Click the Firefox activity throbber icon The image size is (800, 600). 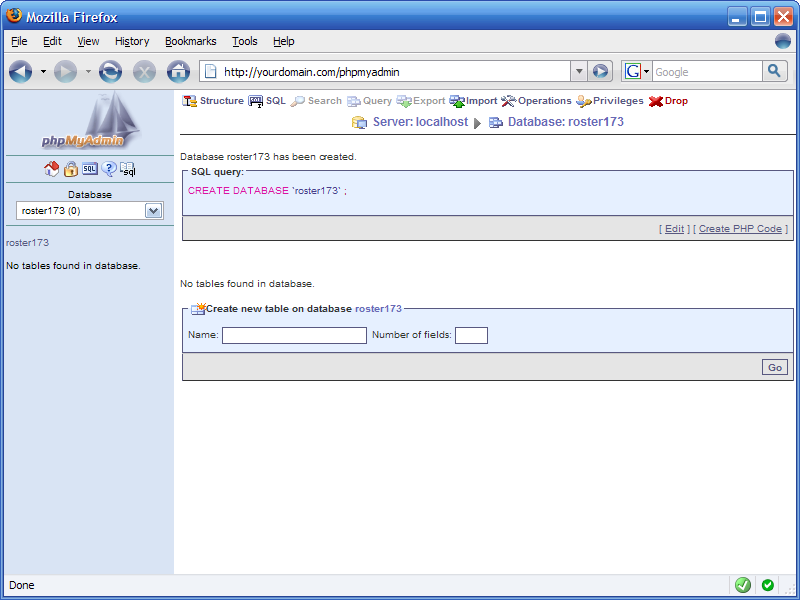click(x=783, y=41)
